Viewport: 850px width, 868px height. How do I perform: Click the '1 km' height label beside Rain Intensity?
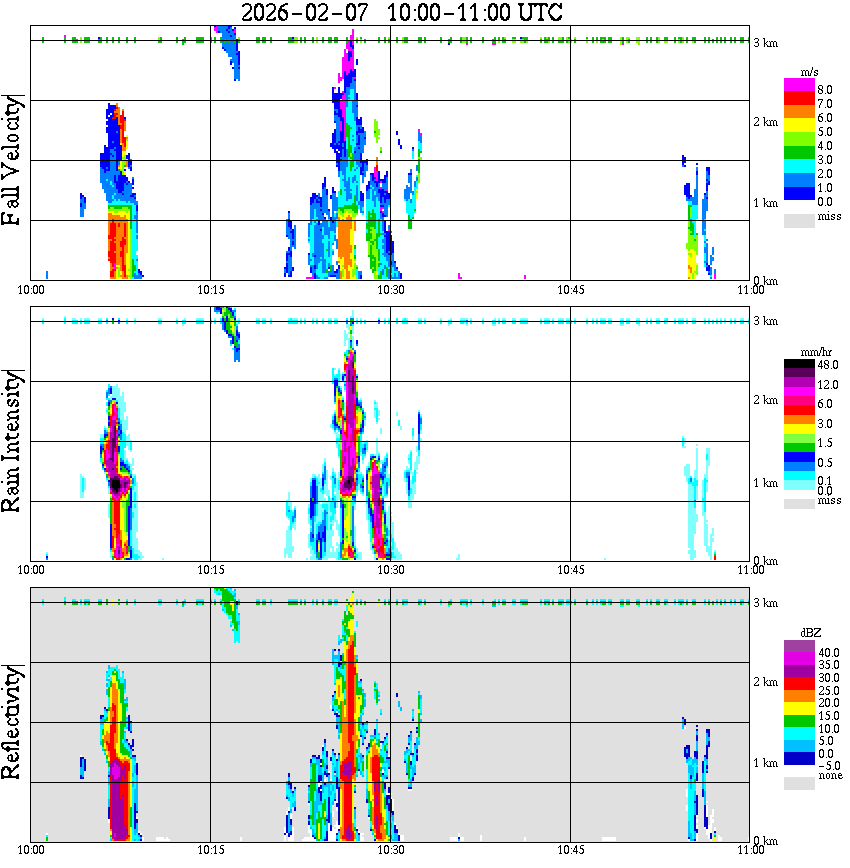click(x=765, y=483)
